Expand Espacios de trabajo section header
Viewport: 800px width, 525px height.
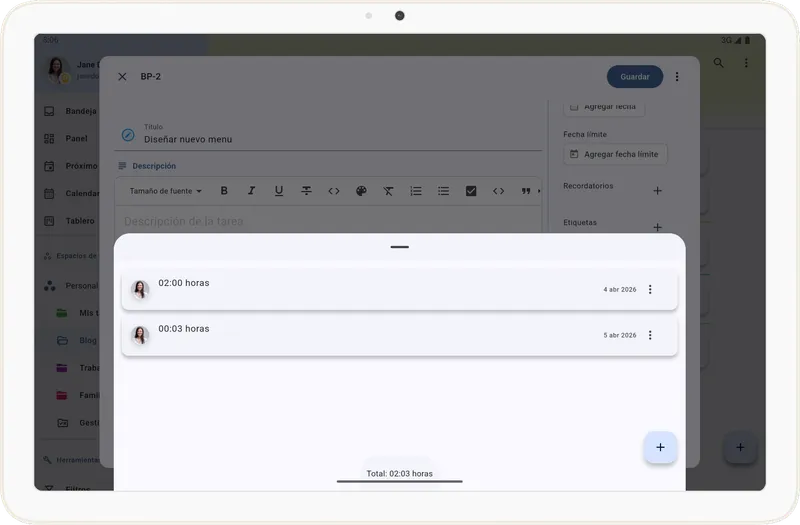pos(71,256)
